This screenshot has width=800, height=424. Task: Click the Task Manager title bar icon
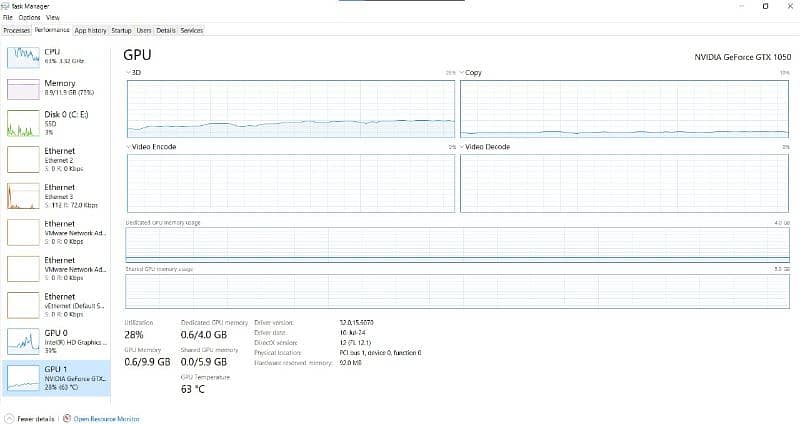pyautogui.click(x=5, y=6)
